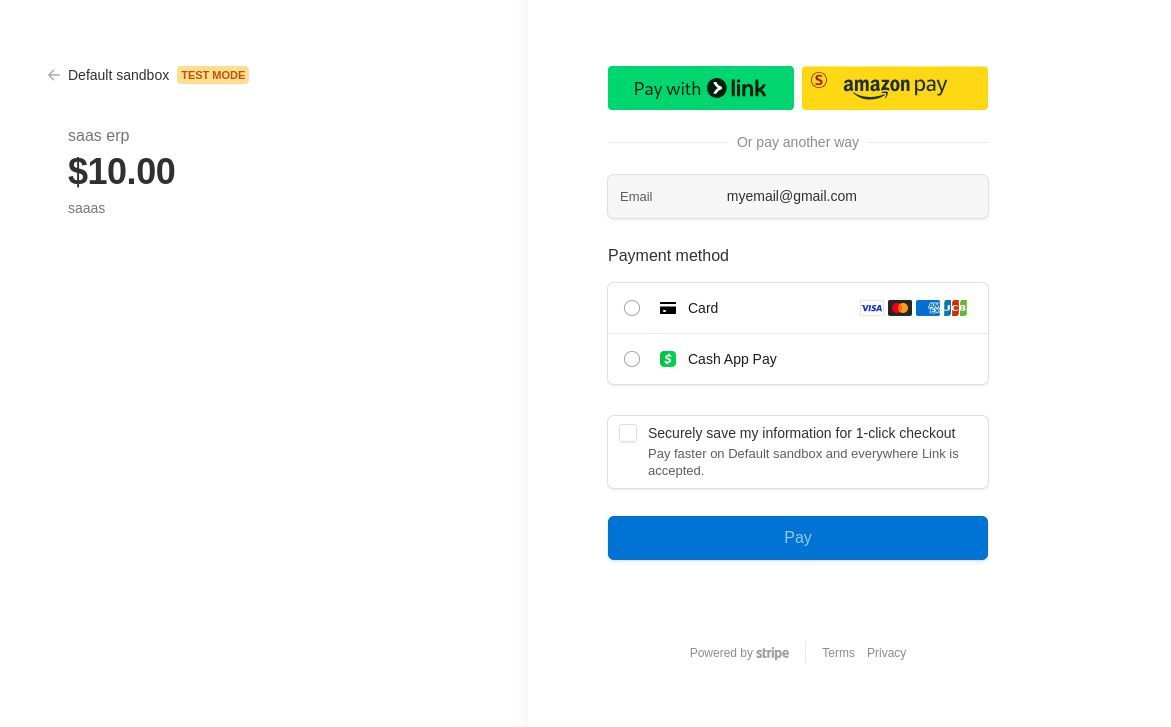The image size is (1171, 727).
Task: Click the green Cash App icon
Action: tap(668, 359)
